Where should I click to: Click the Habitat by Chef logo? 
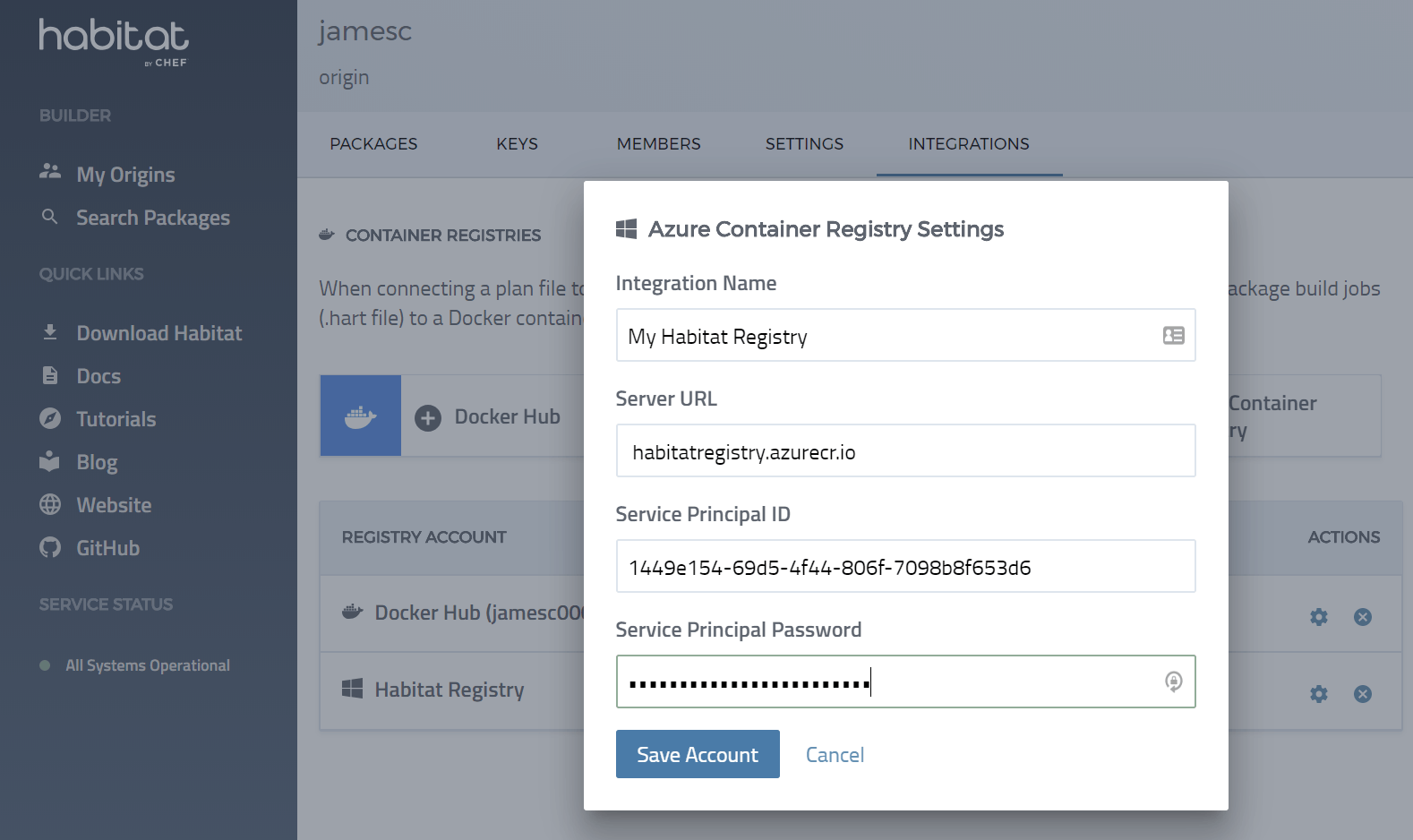114,41
